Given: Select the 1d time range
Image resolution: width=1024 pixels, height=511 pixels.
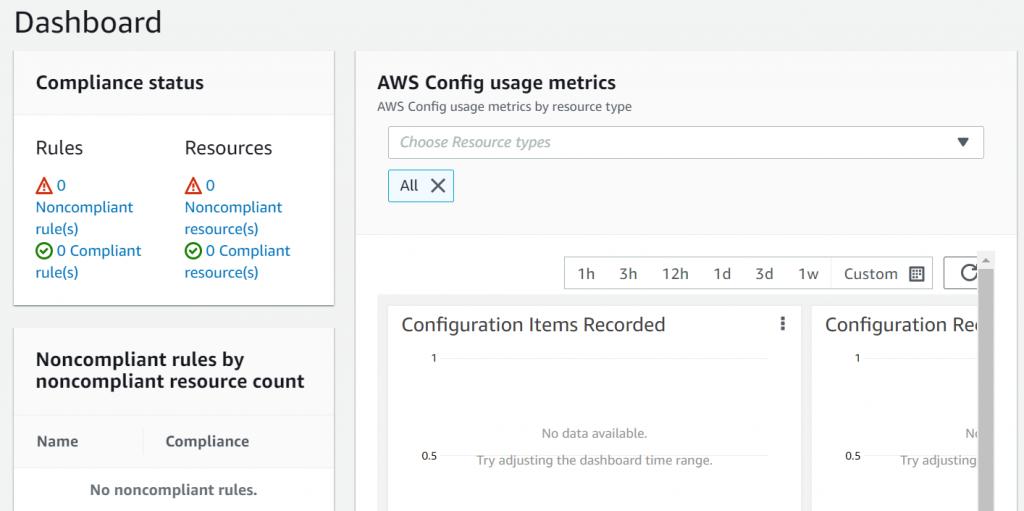Looking at the screenshot, I should pyautogui.click(x=722, y=274).
